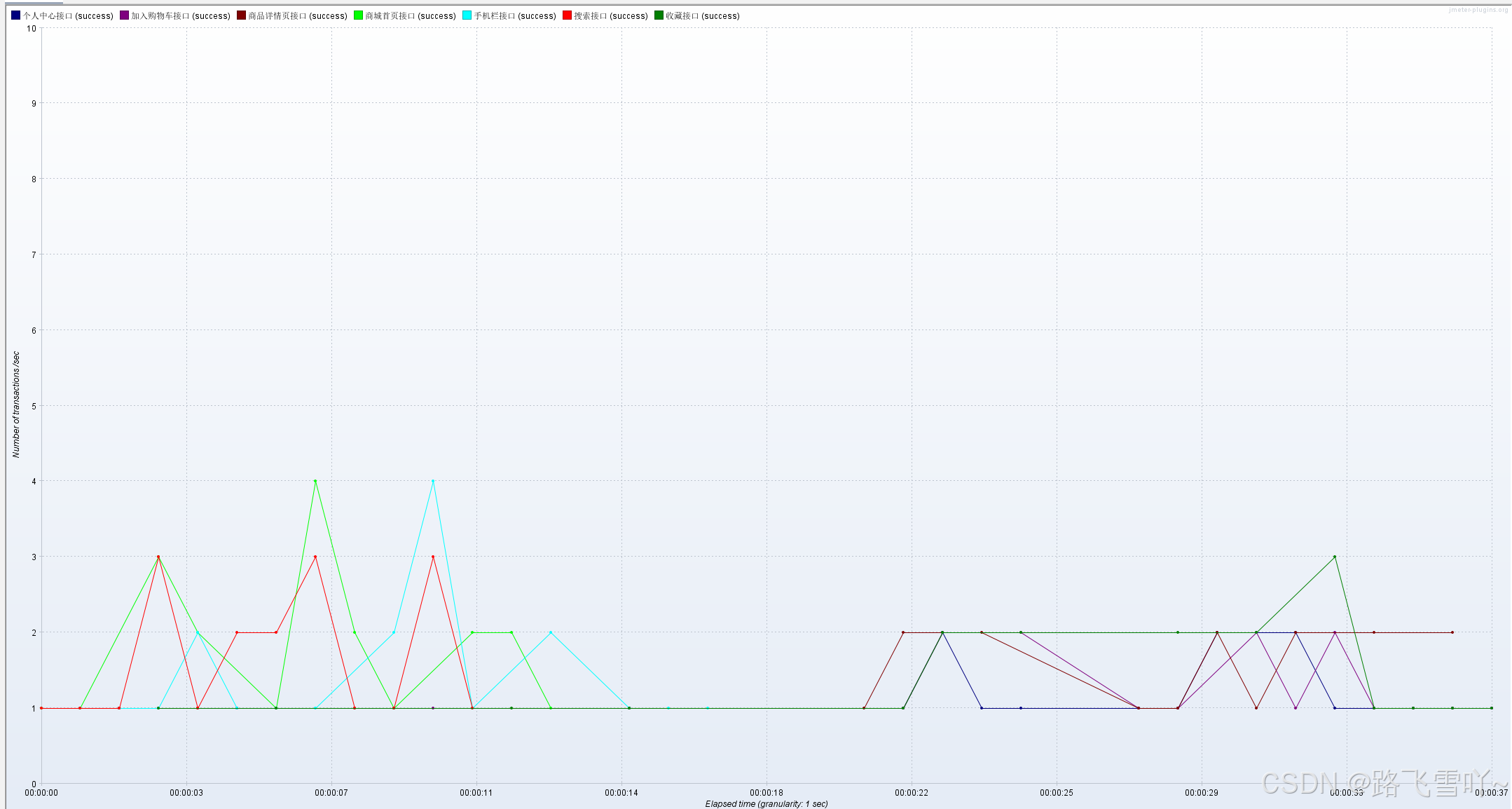Screen dimensions: 1512x809
Task: Click purple swatch for 加入购物车接口 legend
Action: coord(124,15)
